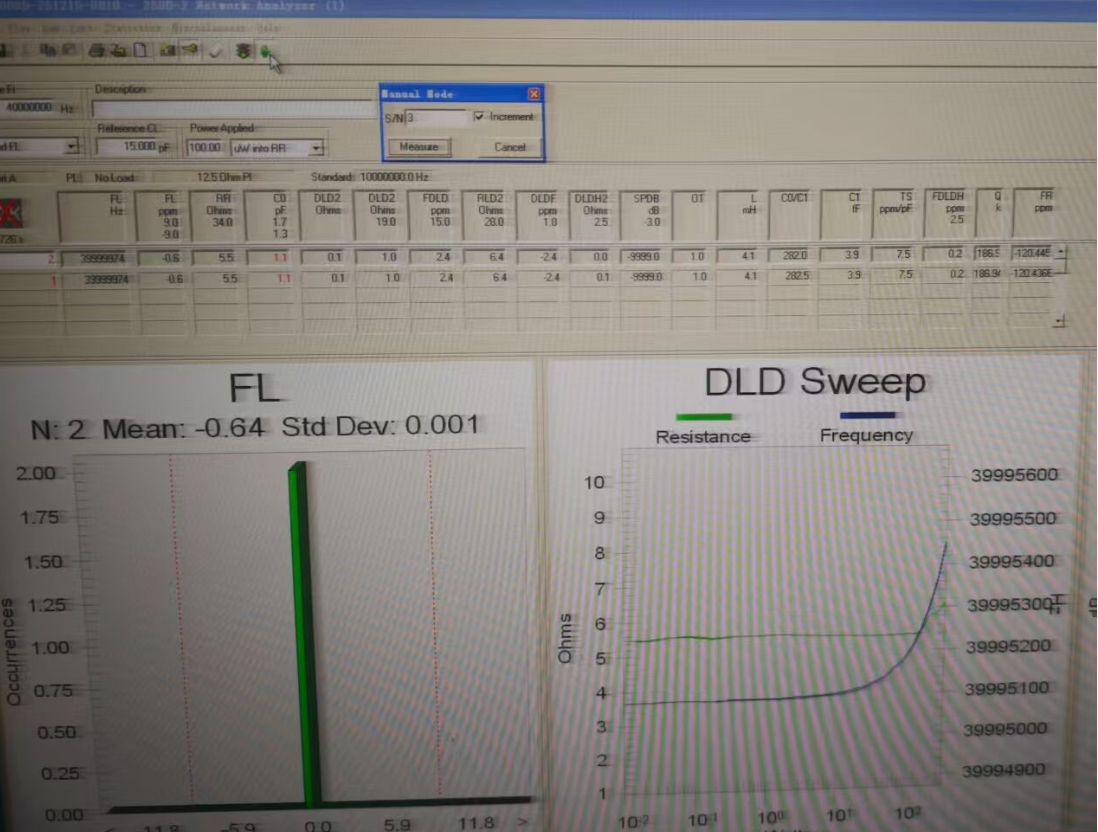This screenshot has width=1098, height=832.
Task: Click the traffic light toolbar icon
Action: [x=242, y=51]
